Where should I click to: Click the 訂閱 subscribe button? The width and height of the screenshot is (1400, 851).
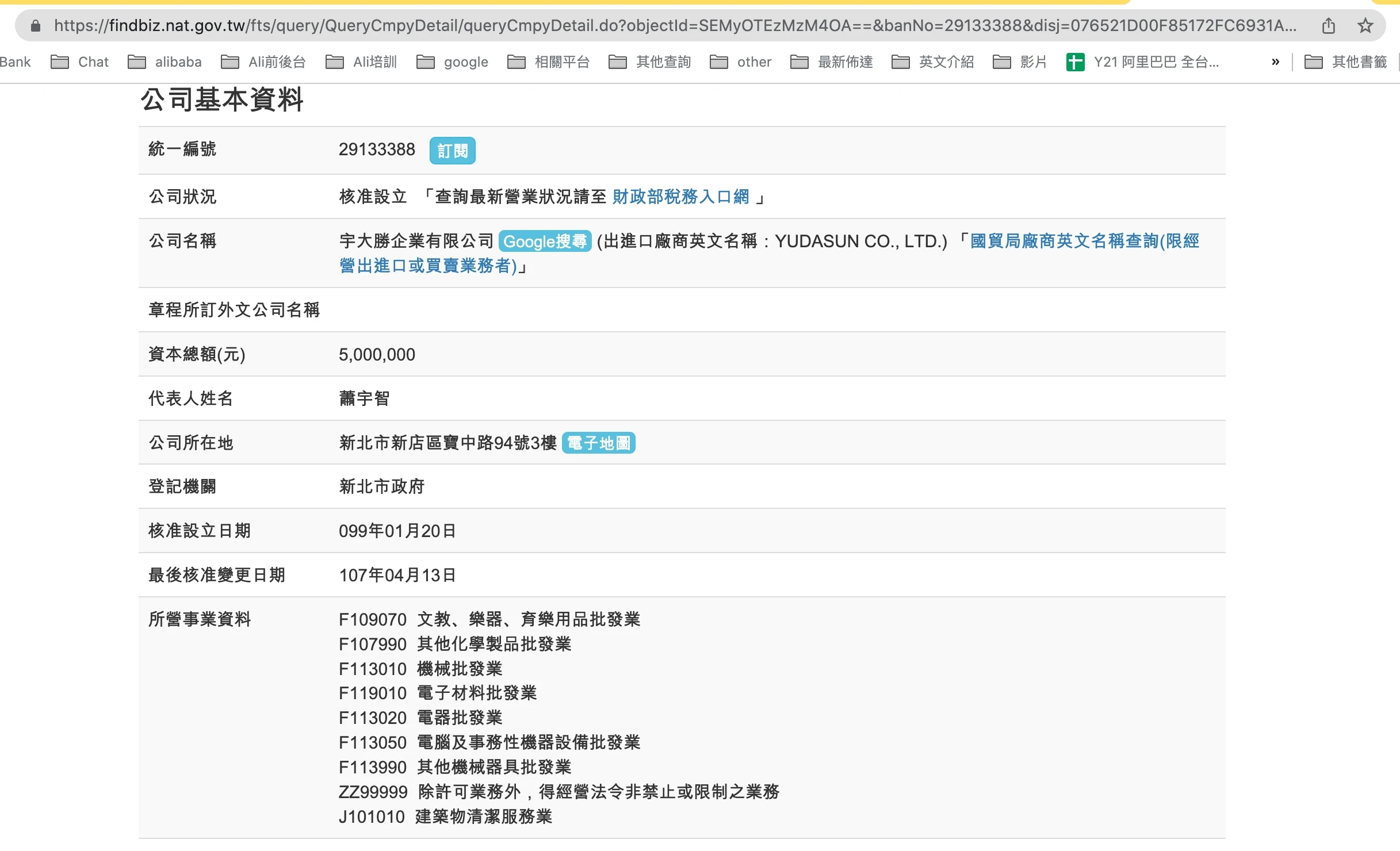click(452, 151)
